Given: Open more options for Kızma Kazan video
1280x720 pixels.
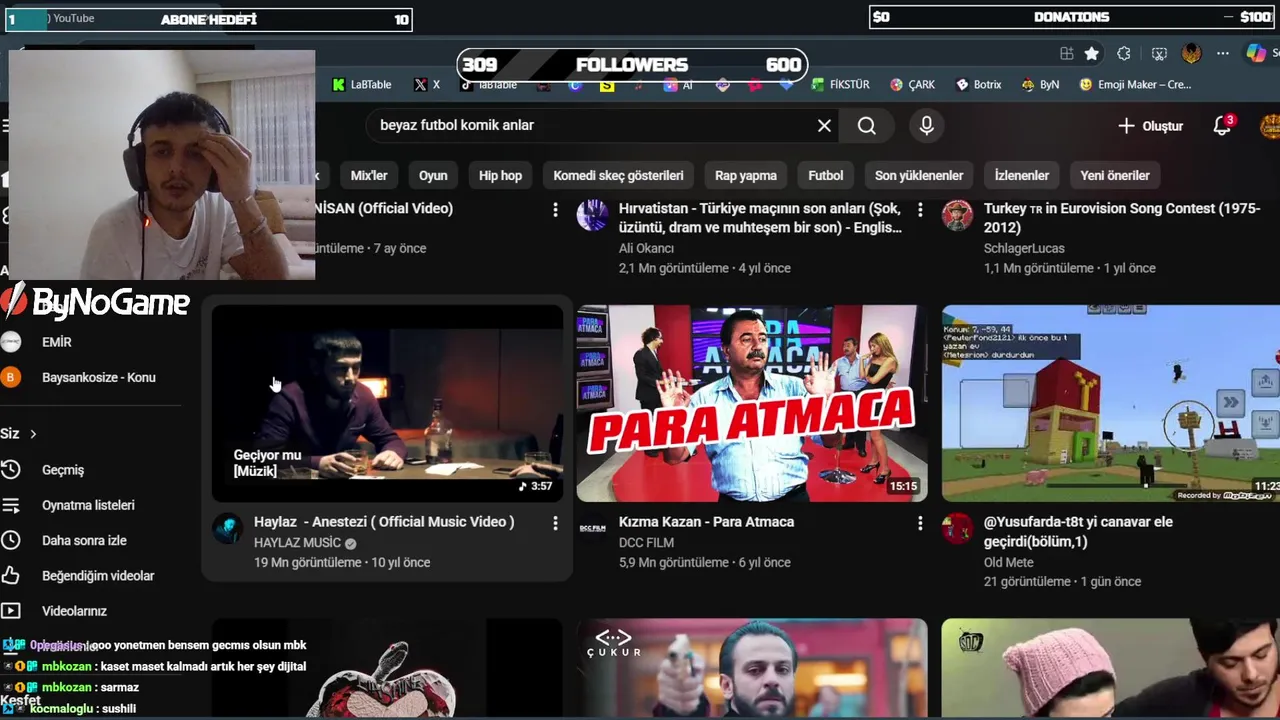Looking at the screenshot, I should click(920, 523).
